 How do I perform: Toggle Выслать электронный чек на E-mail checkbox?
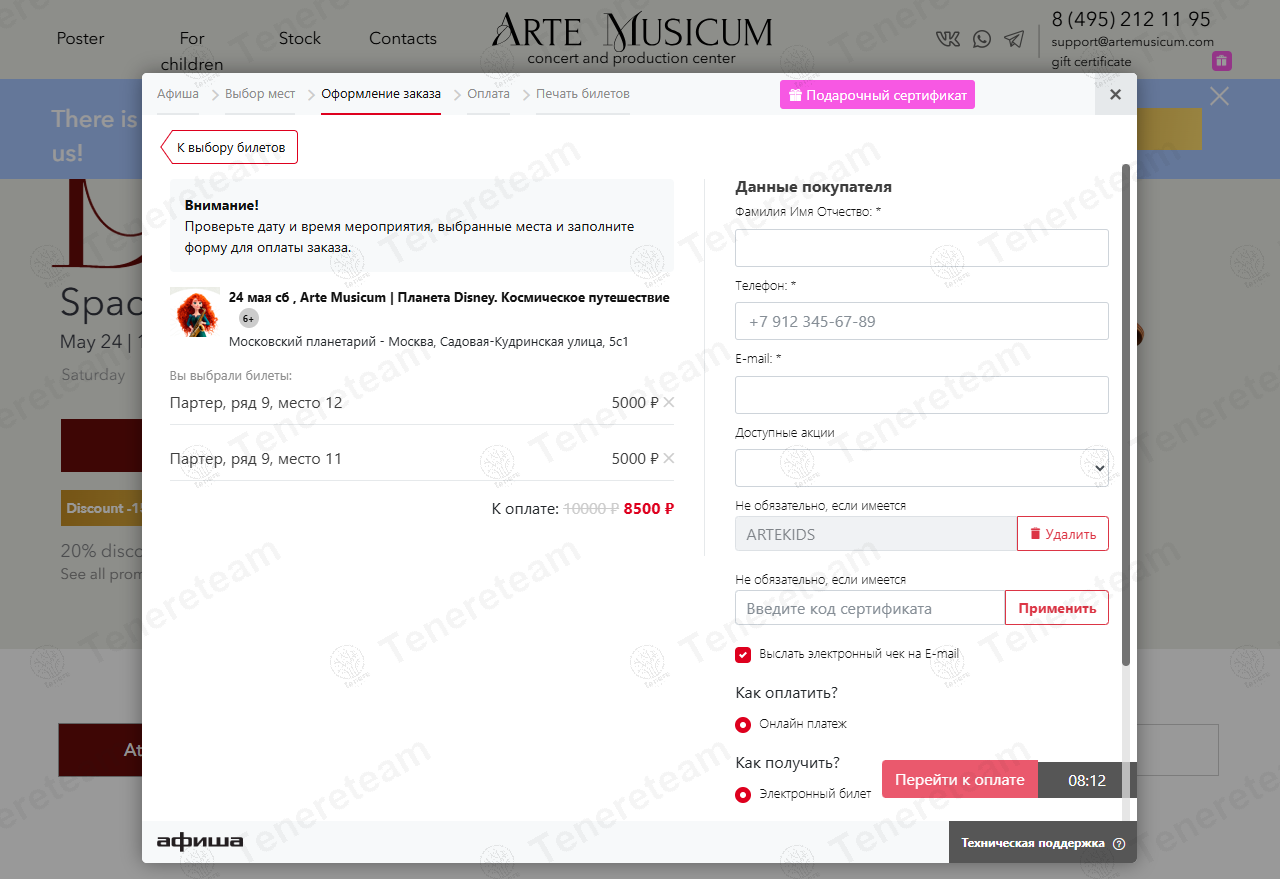click(x=743, y=655)
